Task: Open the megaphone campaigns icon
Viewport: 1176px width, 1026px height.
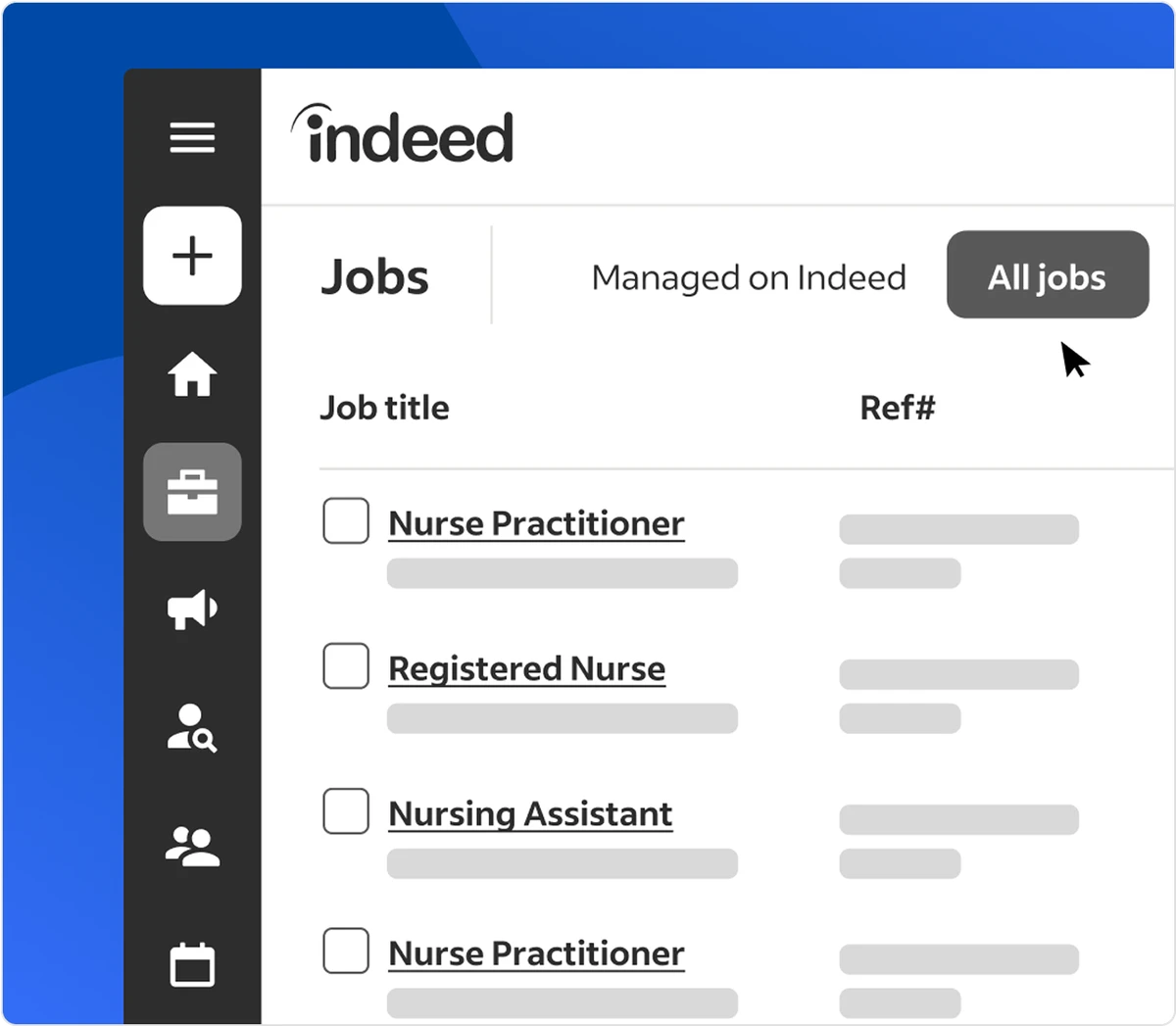Action: tap(192, 610)
